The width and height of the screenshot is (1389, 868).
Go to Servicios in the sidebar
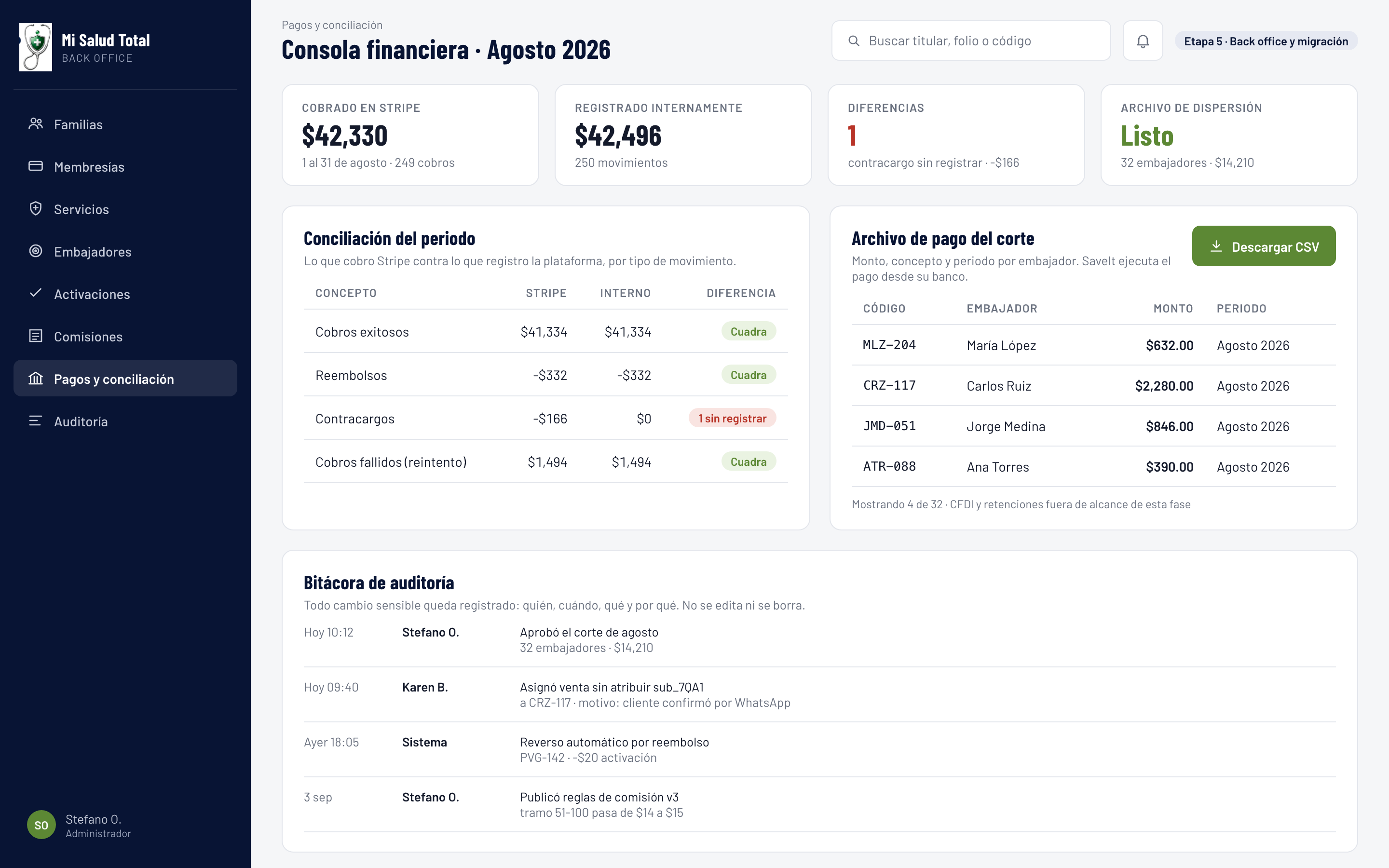coord(125,209)
